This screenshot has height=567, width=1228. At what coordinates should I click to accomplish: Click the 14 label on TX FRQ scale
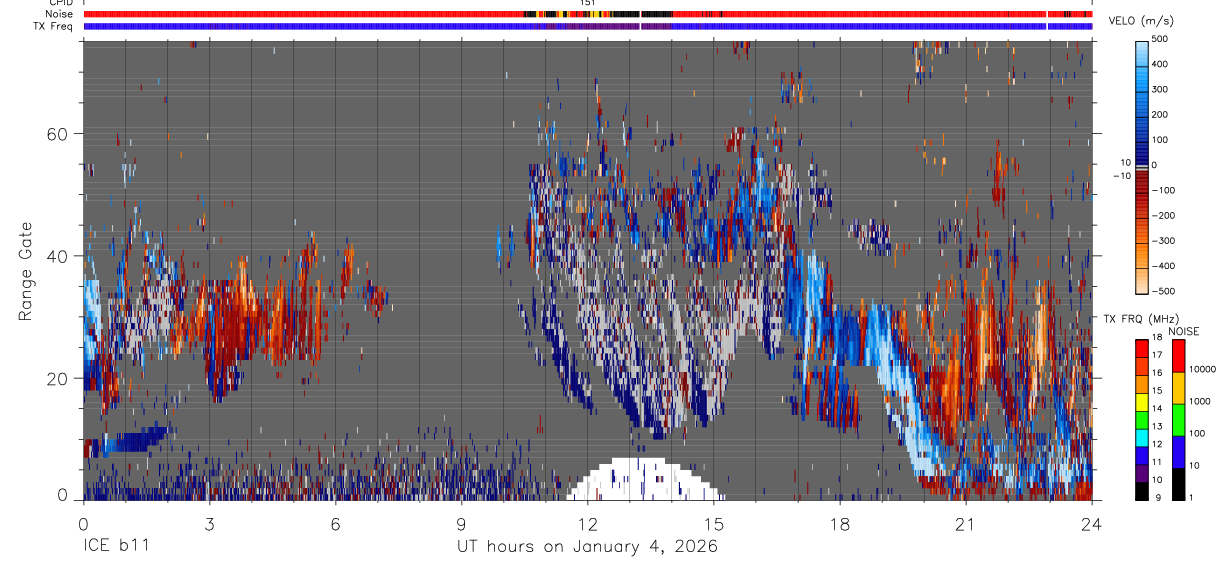pos(1159,409)
